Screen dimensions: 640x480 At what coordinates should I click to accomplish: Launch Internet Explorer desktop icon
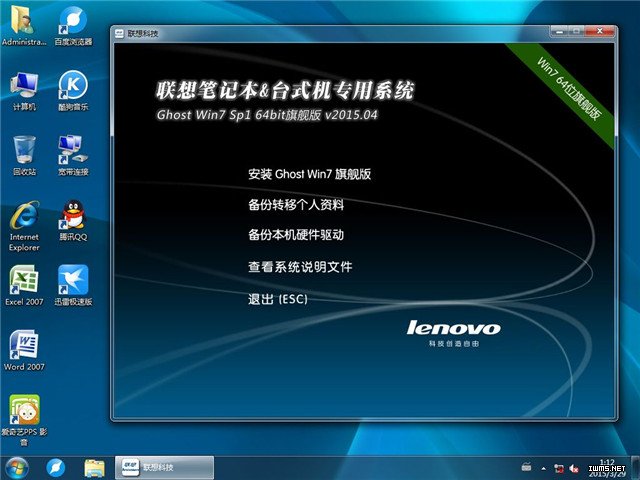coord(24,226)
